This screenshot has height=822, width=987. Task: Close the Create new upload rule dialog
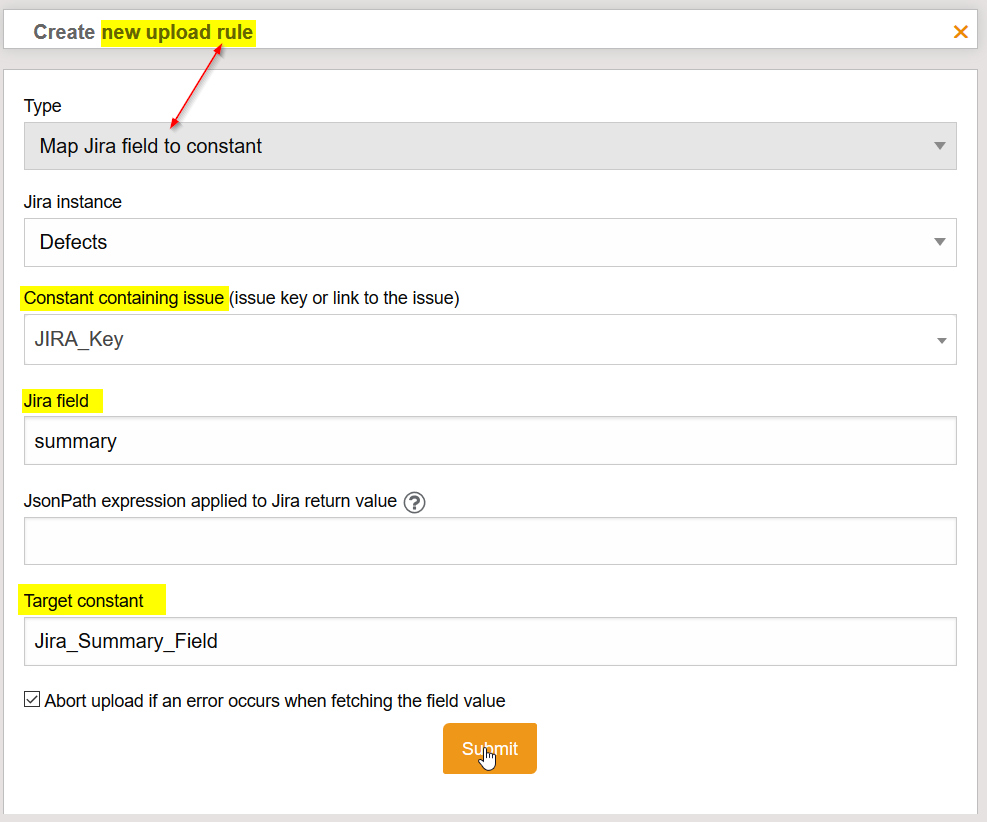coord(960,32)
